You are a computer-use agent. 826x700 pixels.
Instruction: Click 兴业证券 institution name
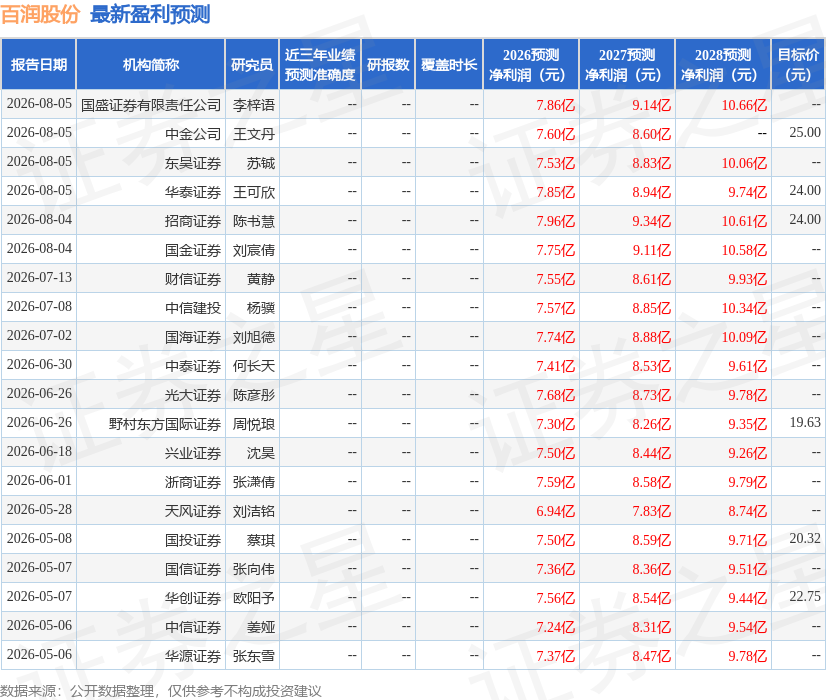193,453
